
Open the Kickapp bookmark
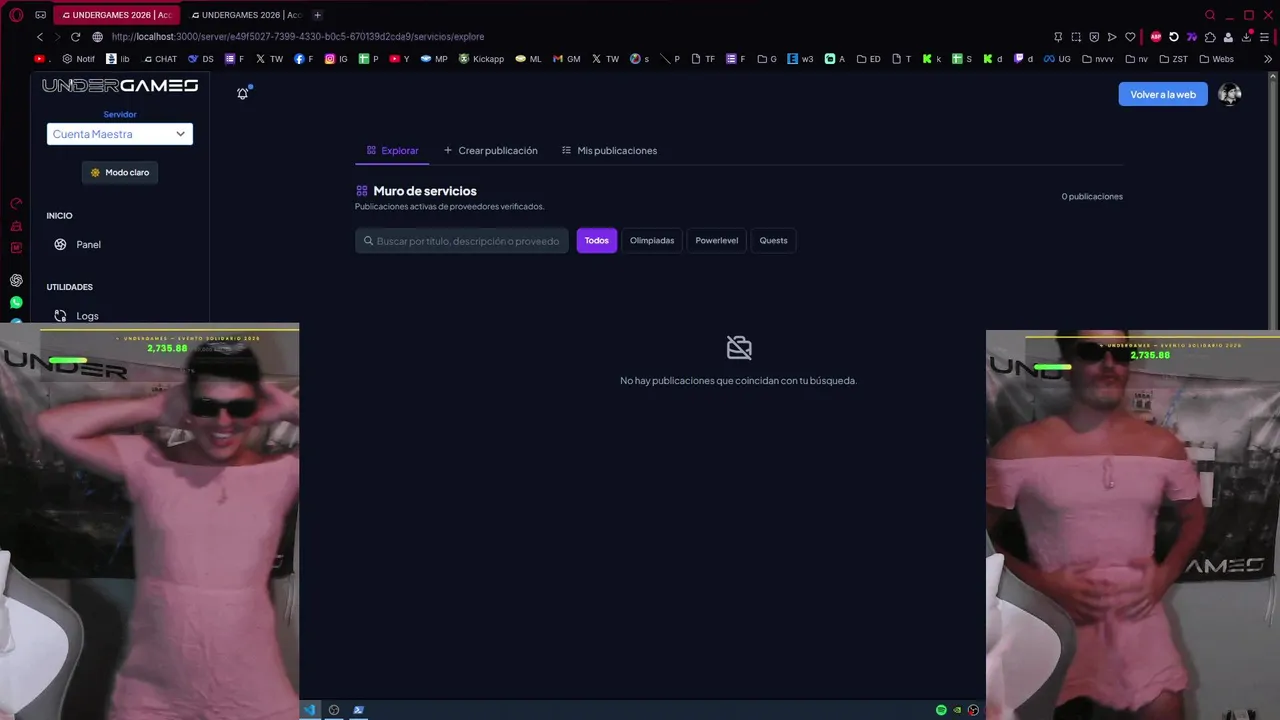tap(481, 59)
